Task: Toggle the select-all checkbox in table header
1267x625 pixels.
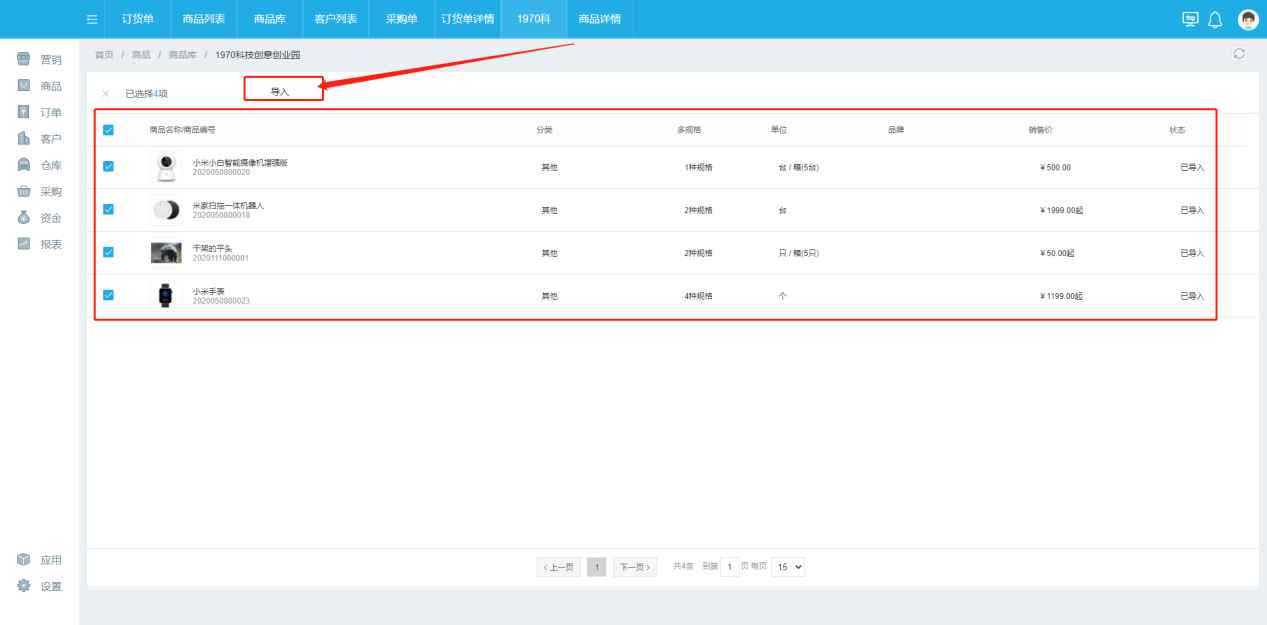Action: pos(108,130)
